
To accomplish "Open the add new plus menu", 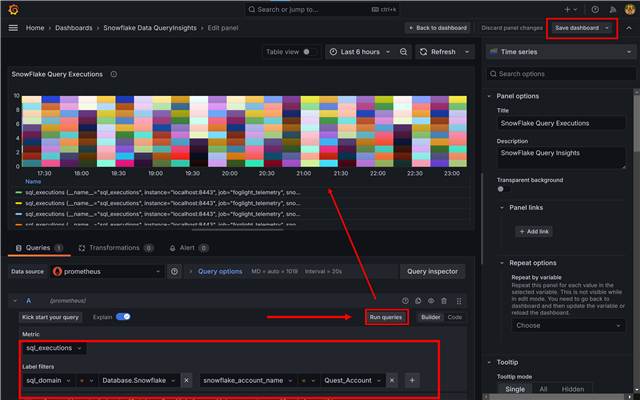I will click(x=571, y=9).
